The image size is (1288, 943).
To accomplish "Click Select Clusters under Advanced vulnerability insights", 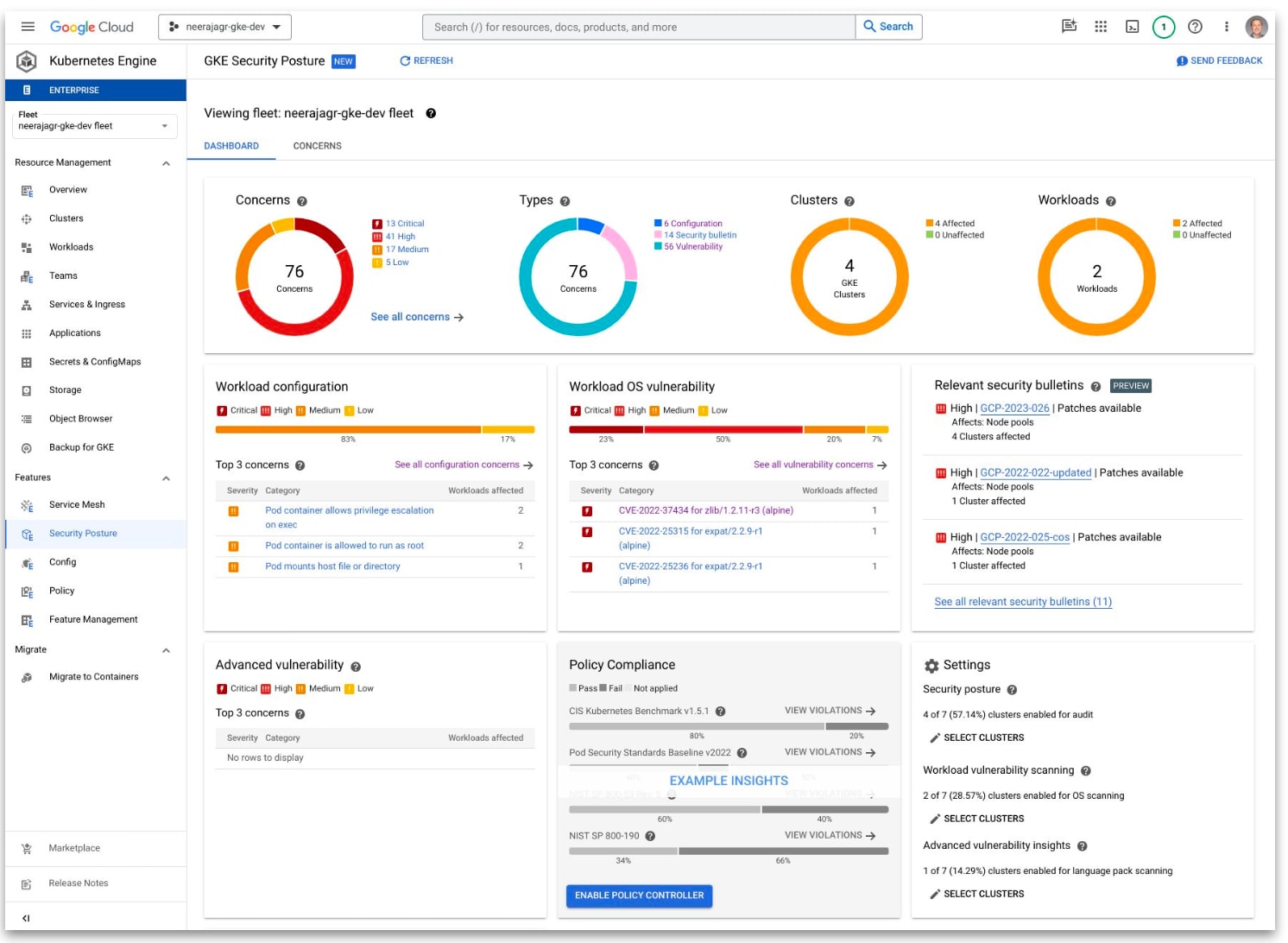I will pyautogui.click(x=976, y=894).
